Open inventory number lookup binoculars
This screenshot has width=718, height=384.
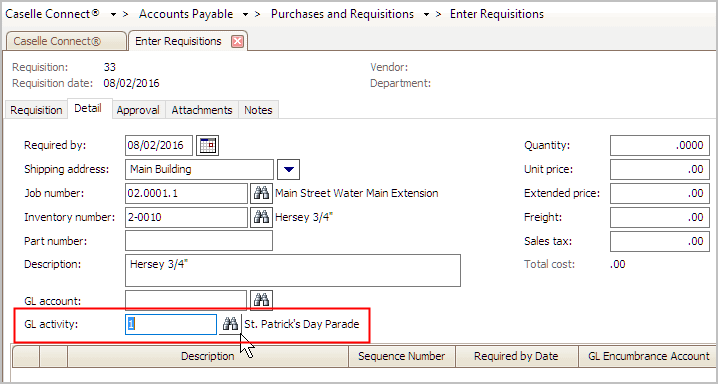coord(261,217)
